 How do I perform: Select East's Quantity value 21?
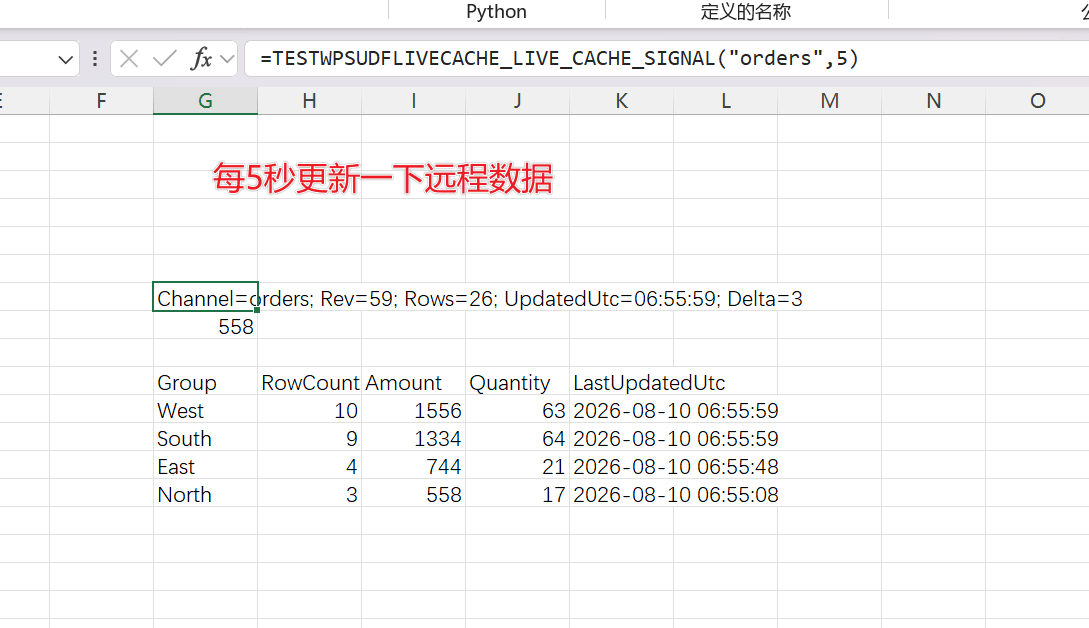517,466
